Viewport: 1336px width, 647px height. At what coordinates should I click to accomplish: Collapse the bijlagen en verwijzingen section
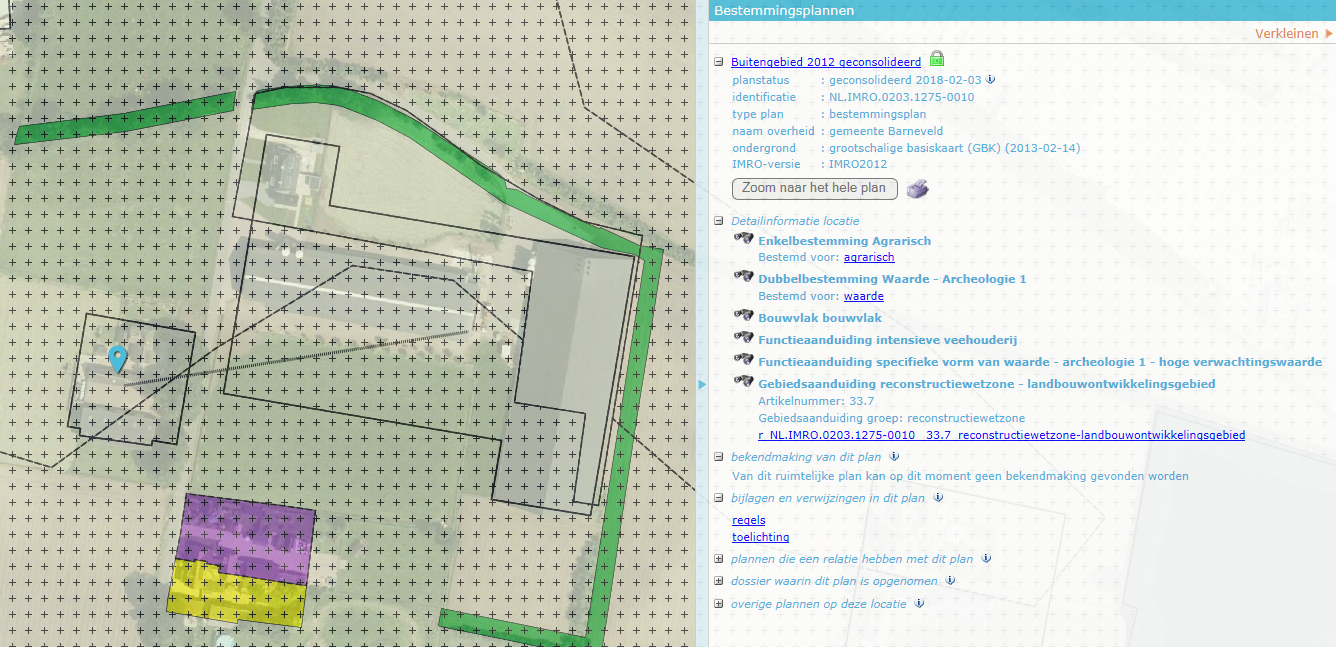(719, 498)
